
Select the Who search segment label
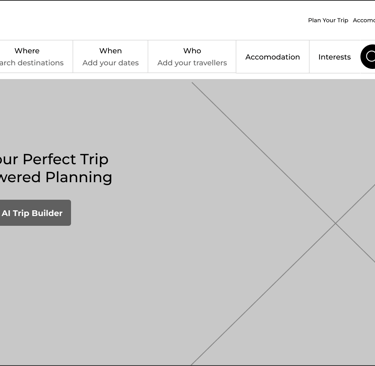(192, 51)
